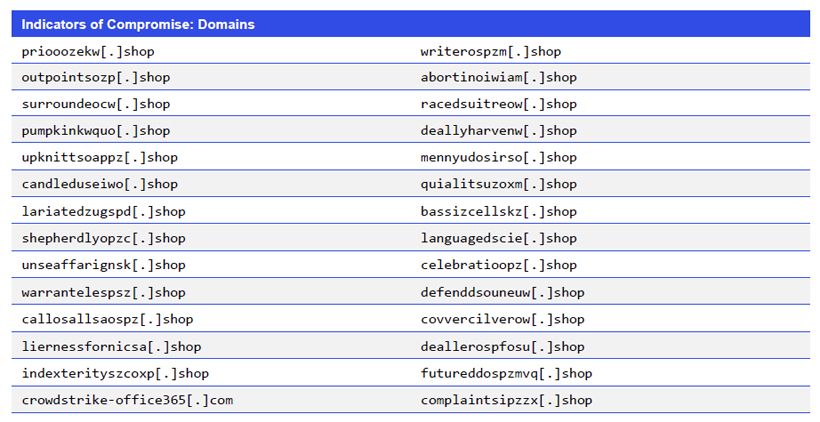
Task: Click on surroundeocw[.]shop domain text
Action: 96,104
